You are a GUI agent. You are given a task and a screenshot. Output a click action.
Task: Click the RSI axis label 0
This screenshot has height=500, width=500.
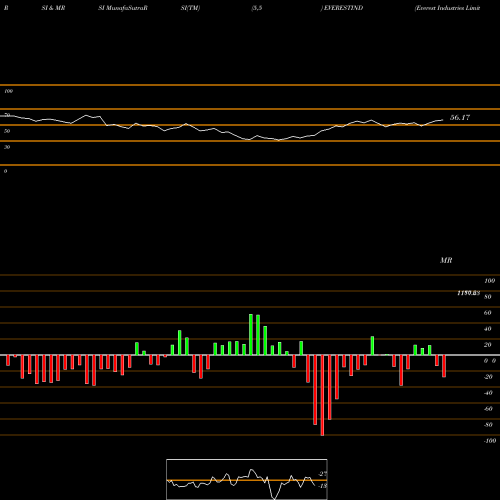[5, 171]
